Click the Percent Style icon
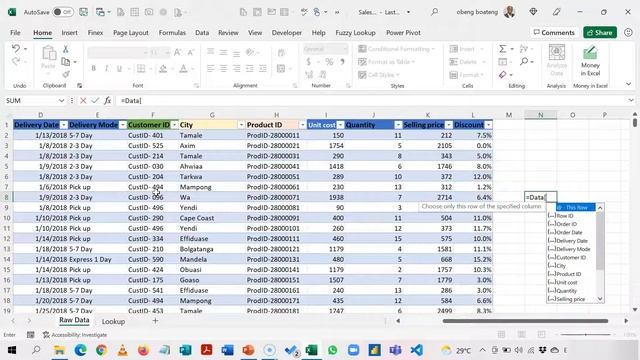Screen dimensions: 640x360 pos(329,62)
